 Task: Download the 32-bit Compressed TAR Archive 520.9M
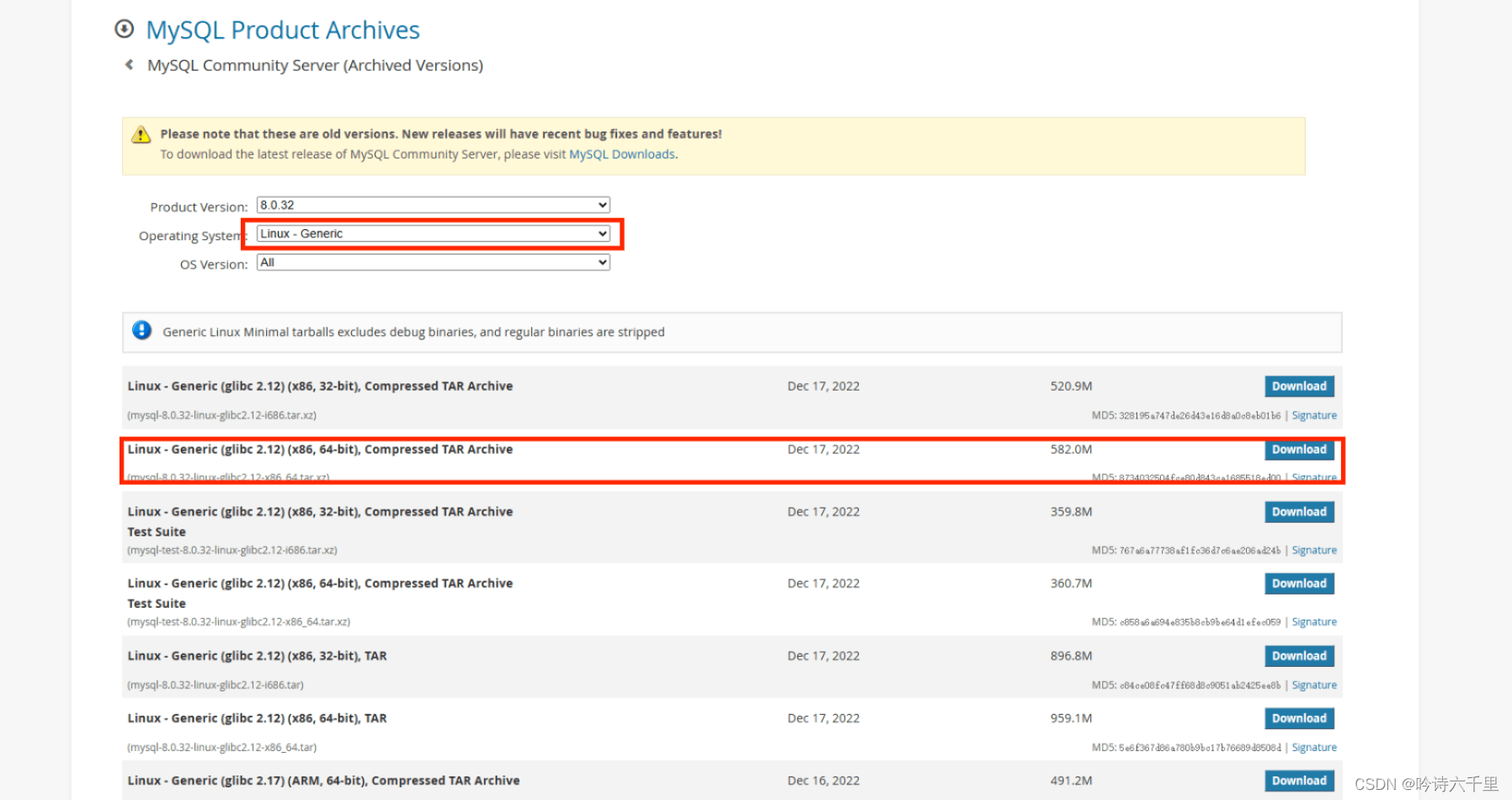click(1299, 386)
